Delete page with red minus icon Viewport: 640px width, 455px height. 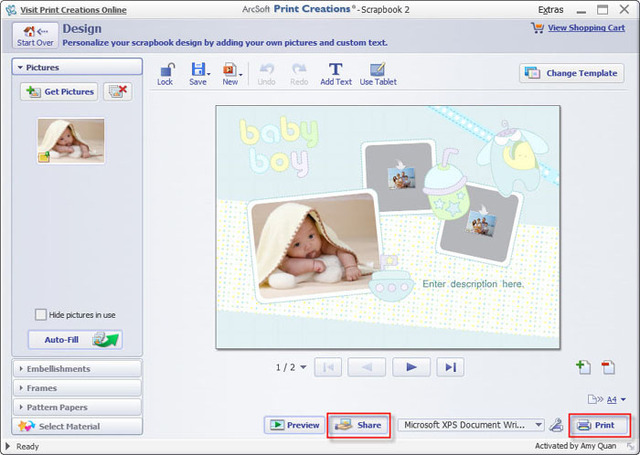608,367
